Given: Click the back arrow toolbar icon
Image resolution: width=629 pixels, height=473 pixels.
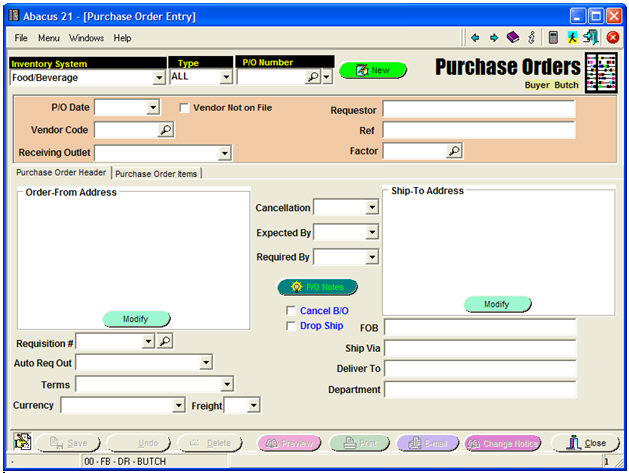Looking at the screenshot, I should [x=475, y=38].
